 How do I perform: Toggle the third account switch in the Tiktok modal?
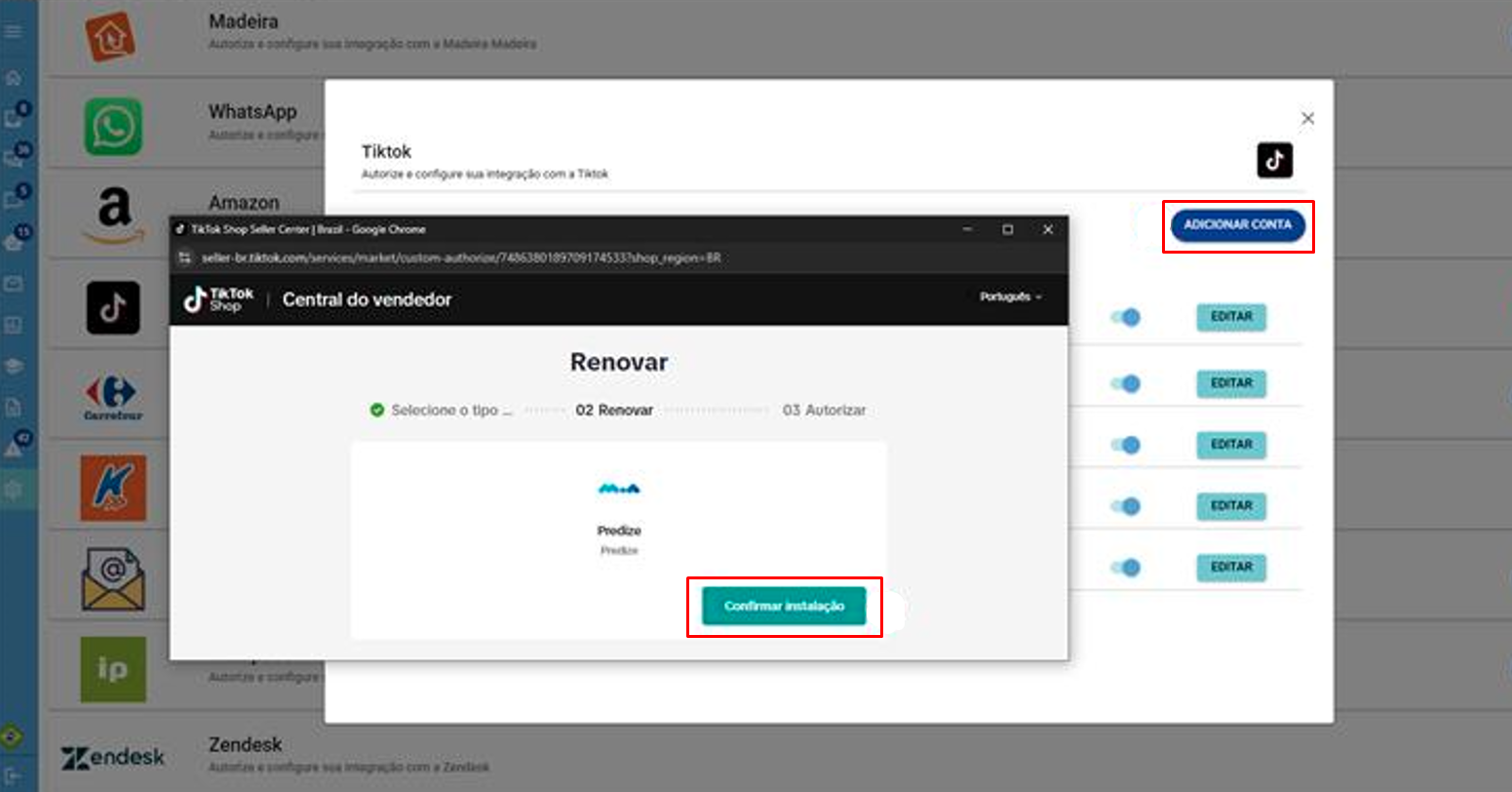coord(1125,445)
